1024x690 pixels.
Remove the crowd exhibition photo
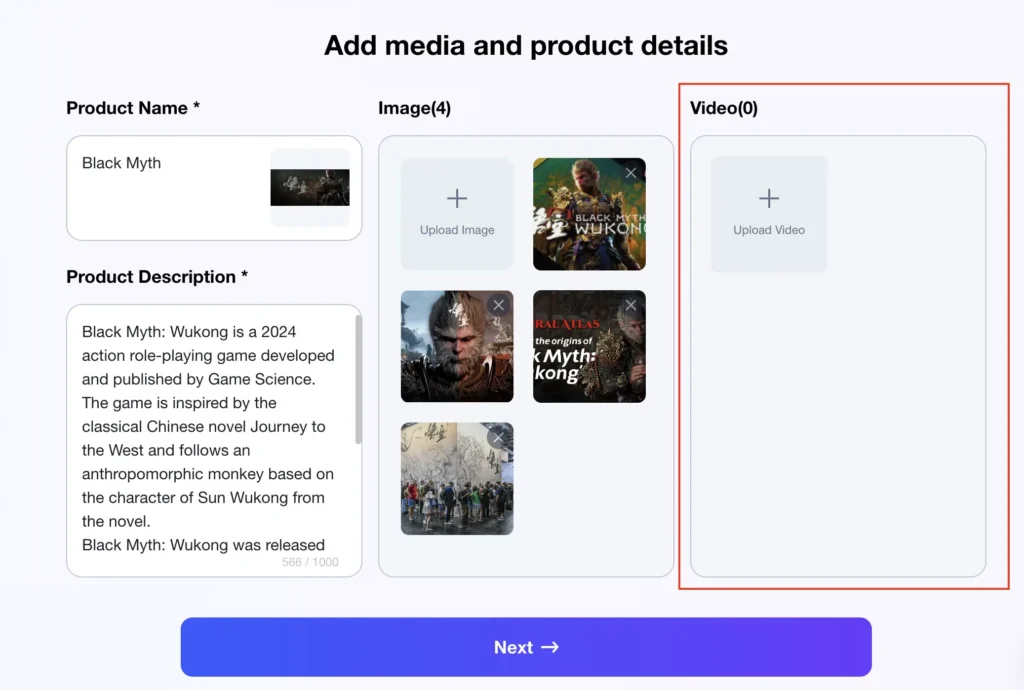[498, 437]
